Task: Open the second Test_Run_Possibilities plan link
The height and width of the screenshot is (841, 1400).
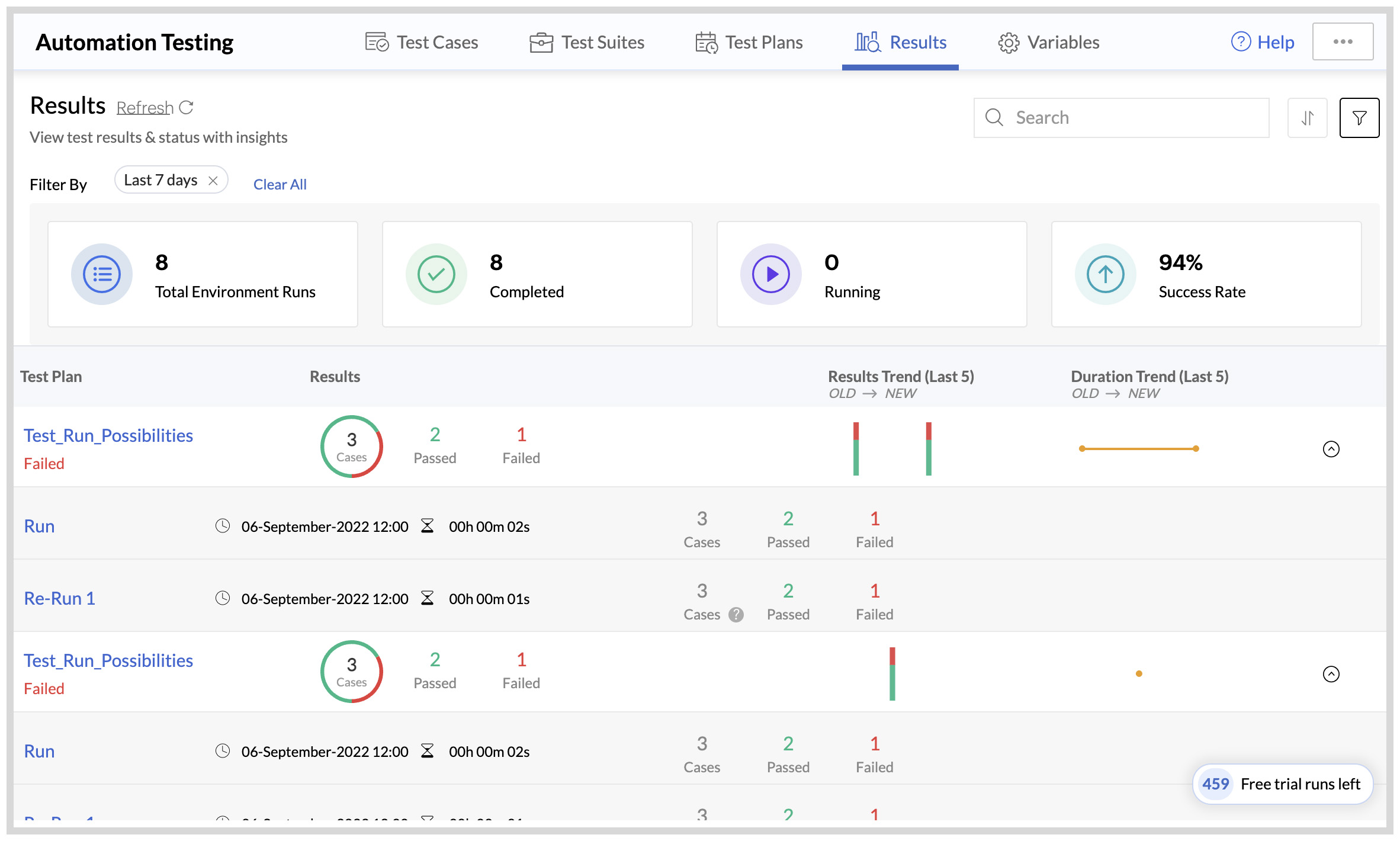Action: click(108, 660)
